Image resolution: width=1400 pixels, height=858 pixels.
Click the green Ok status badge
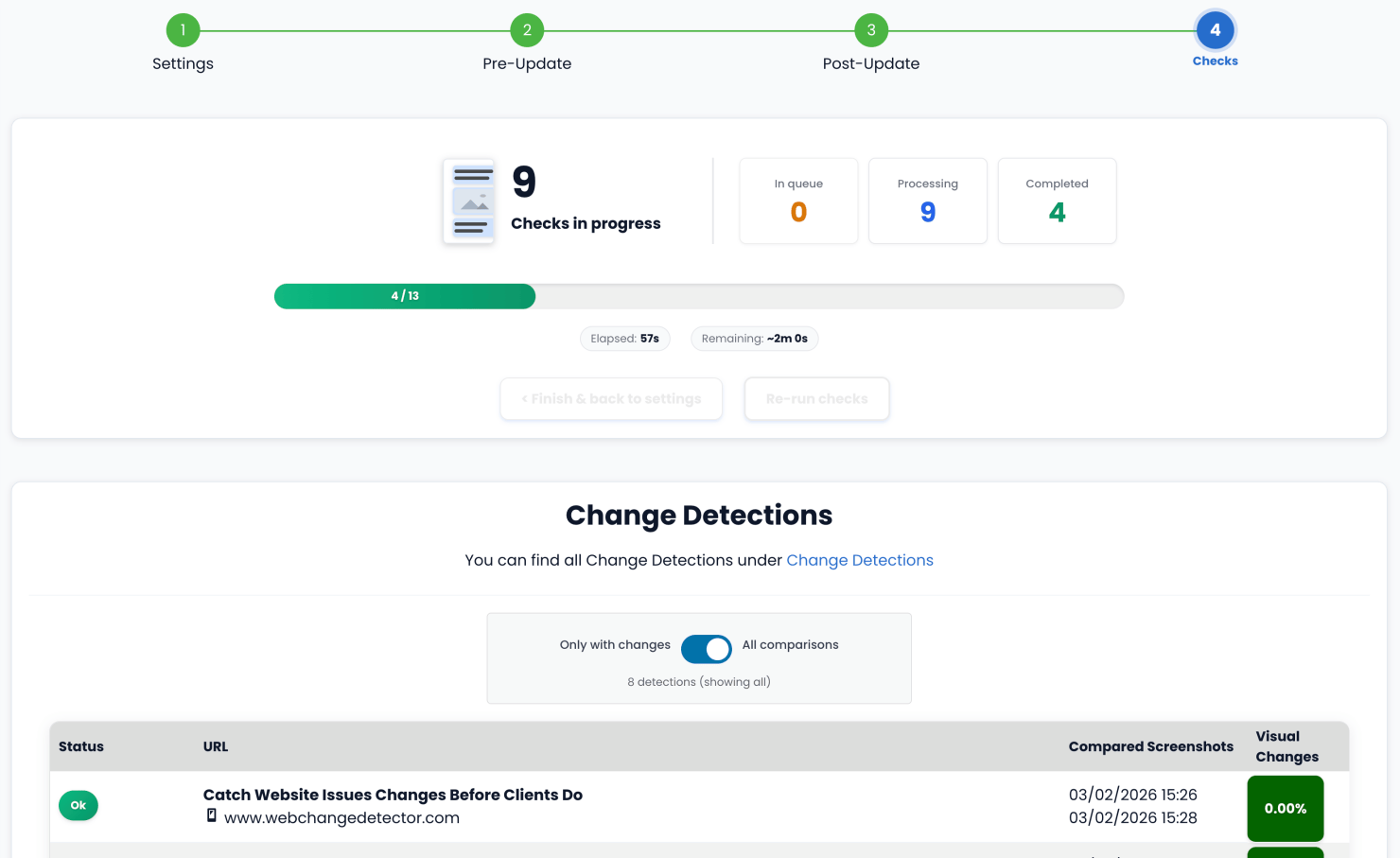point(79,805)
